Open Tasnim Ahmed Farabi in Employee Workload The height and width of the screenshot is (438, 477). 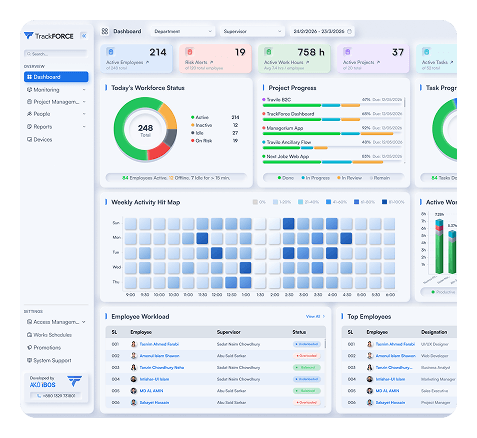(159, 344)
